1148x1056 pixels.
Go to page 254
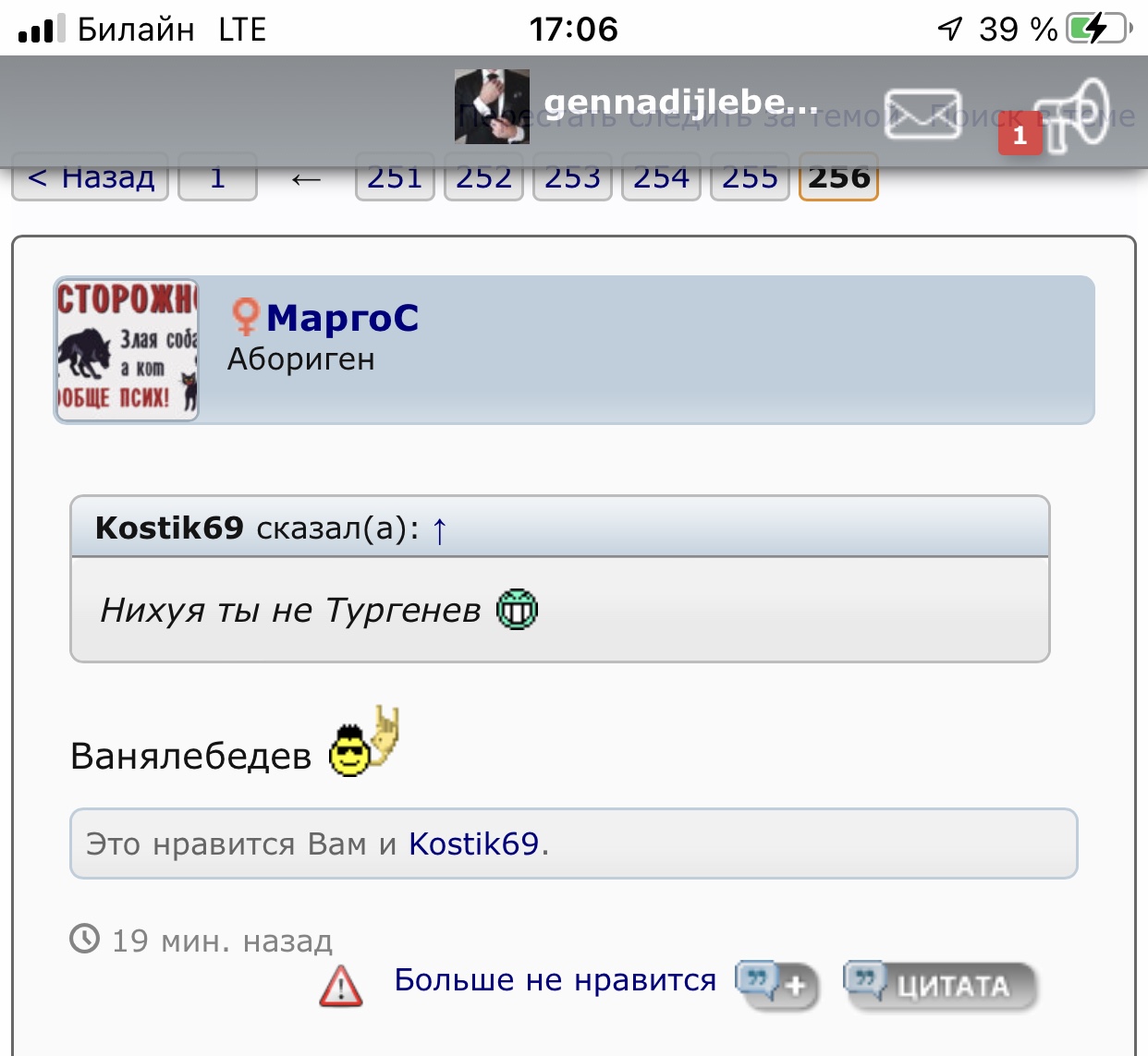661,176
